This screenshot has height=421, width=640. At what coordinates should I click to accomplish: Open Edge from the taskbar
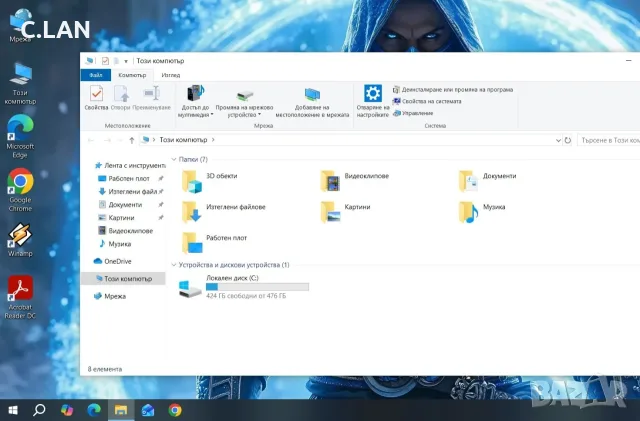pyautogui.click(x=94, y=410)
